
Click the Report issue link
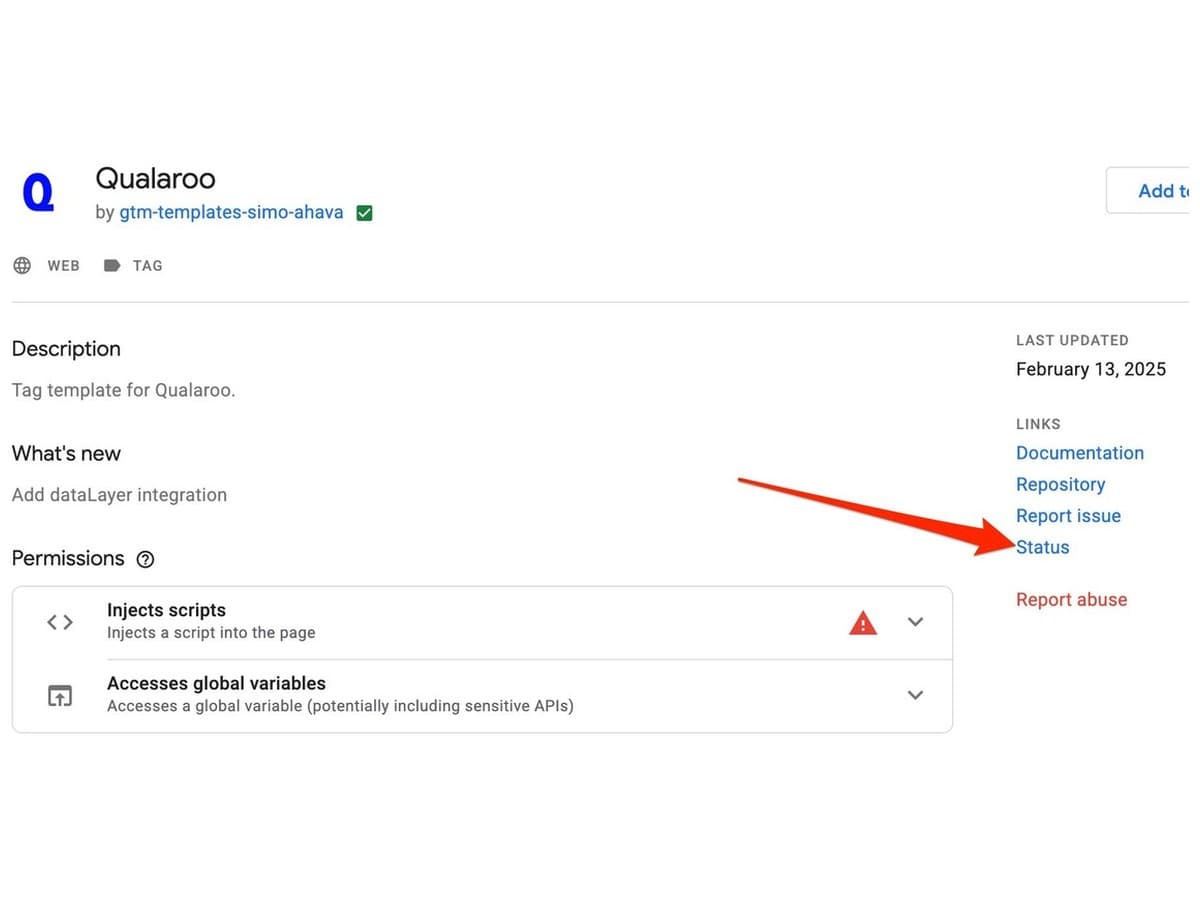pos(1068,516)
